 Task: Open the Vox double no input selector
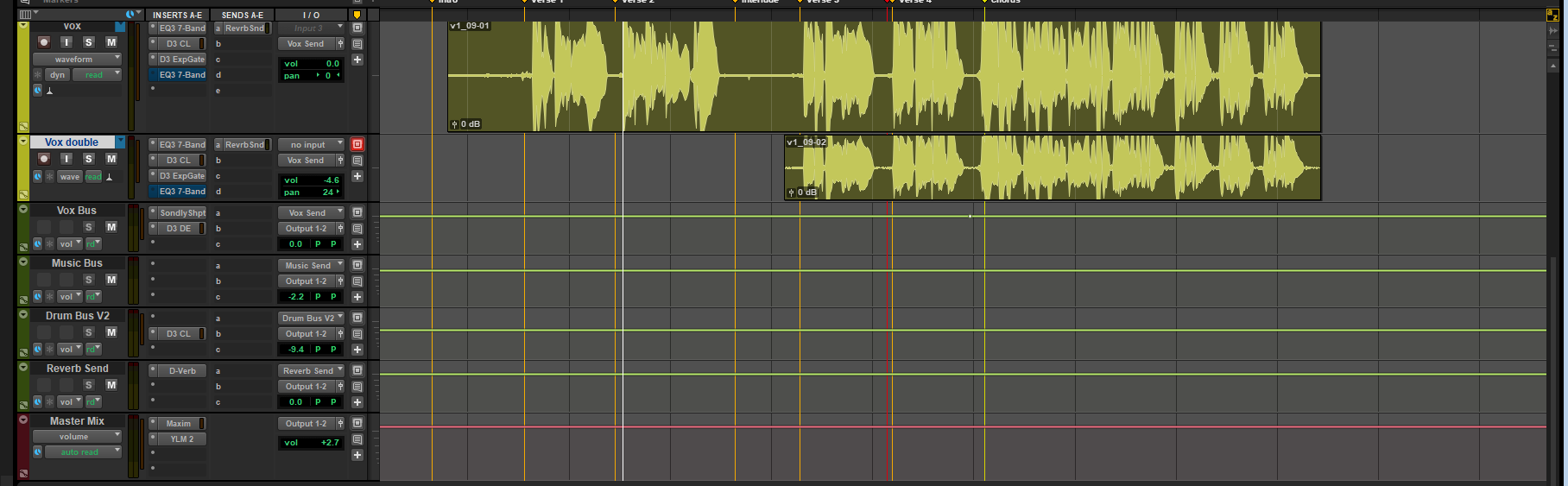coord(311,145)
